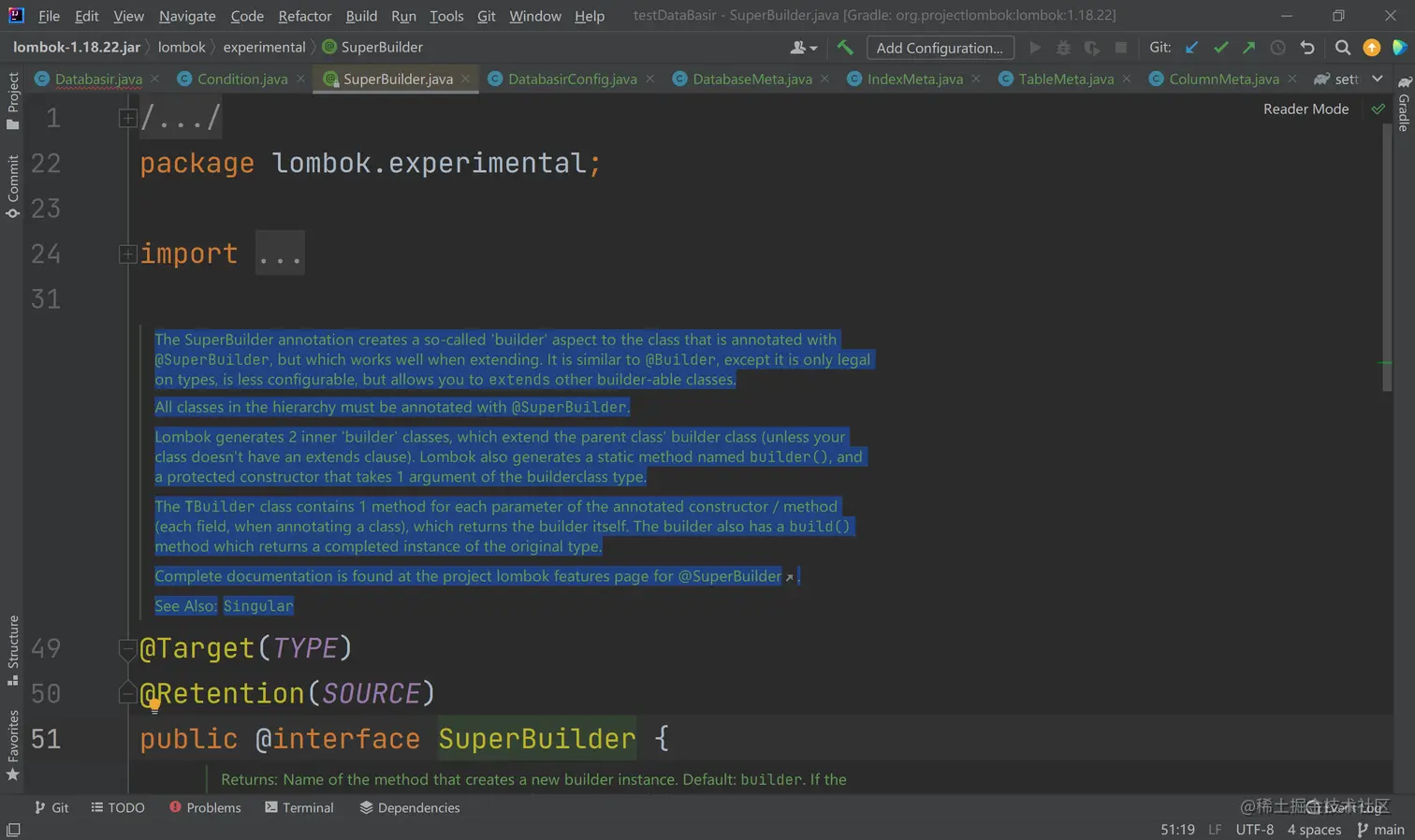1415x840 pixels.
Task: Switch to the TableMeta.java tab
Action: pos(1066,80)
